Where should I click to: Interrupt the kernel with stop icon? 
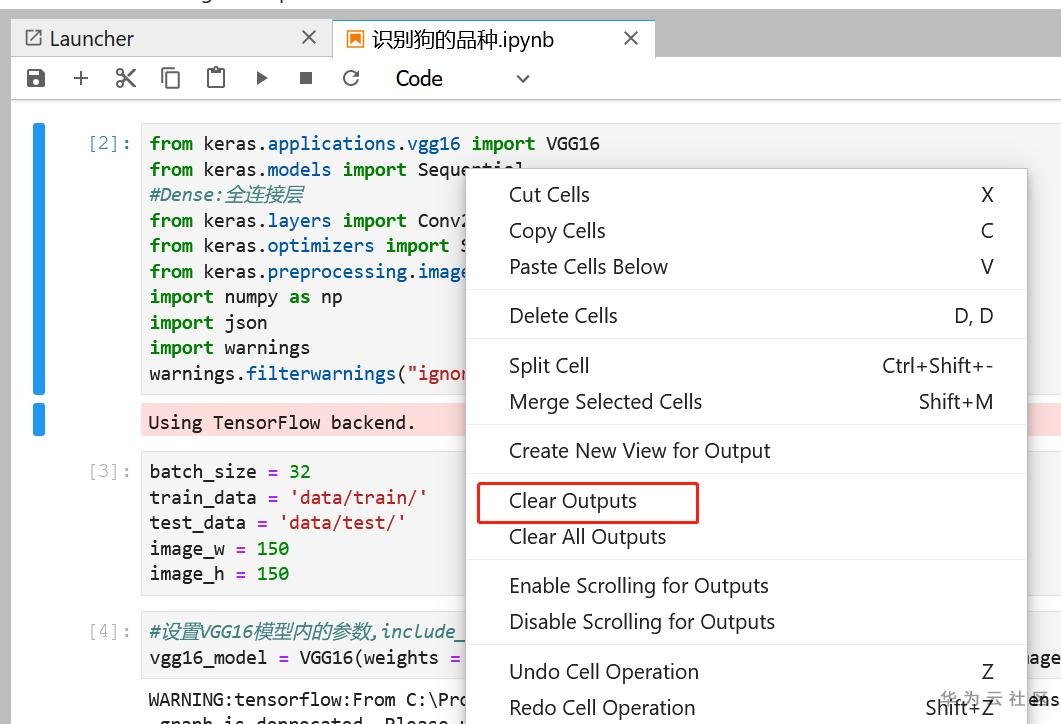coord(306,78)
